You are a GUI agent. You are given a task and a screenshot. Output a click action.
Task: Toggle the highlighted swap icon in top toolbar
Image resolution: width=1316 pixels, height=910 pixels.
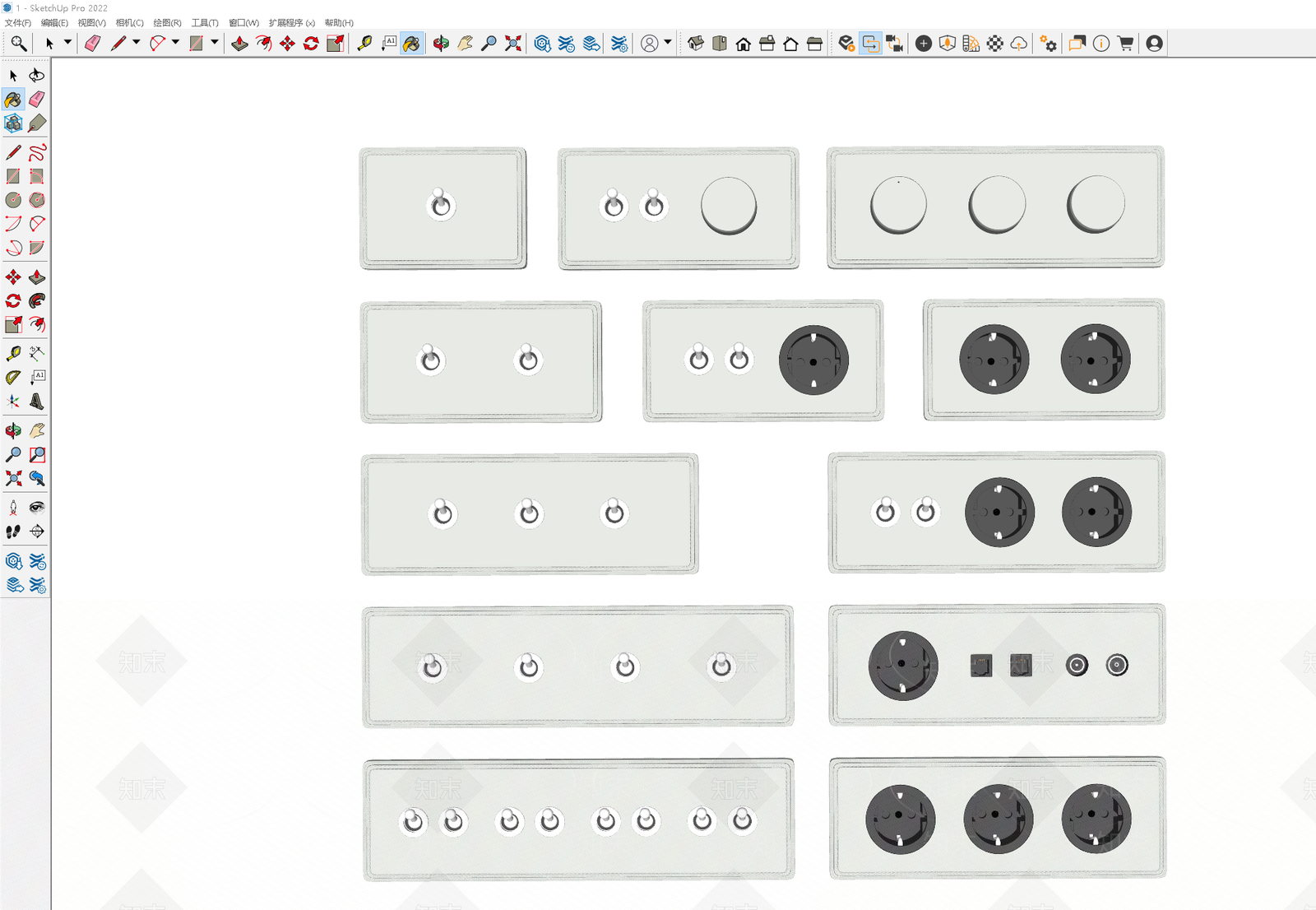tap(870, 44)
